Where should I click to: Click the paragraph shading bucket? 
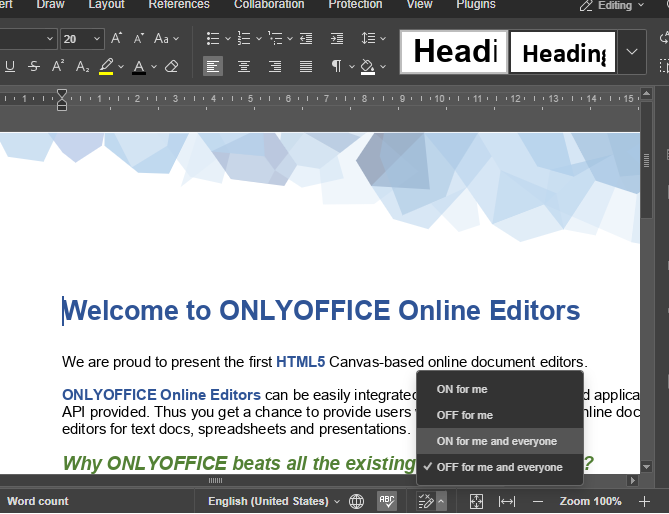click(x=367, y=67)
